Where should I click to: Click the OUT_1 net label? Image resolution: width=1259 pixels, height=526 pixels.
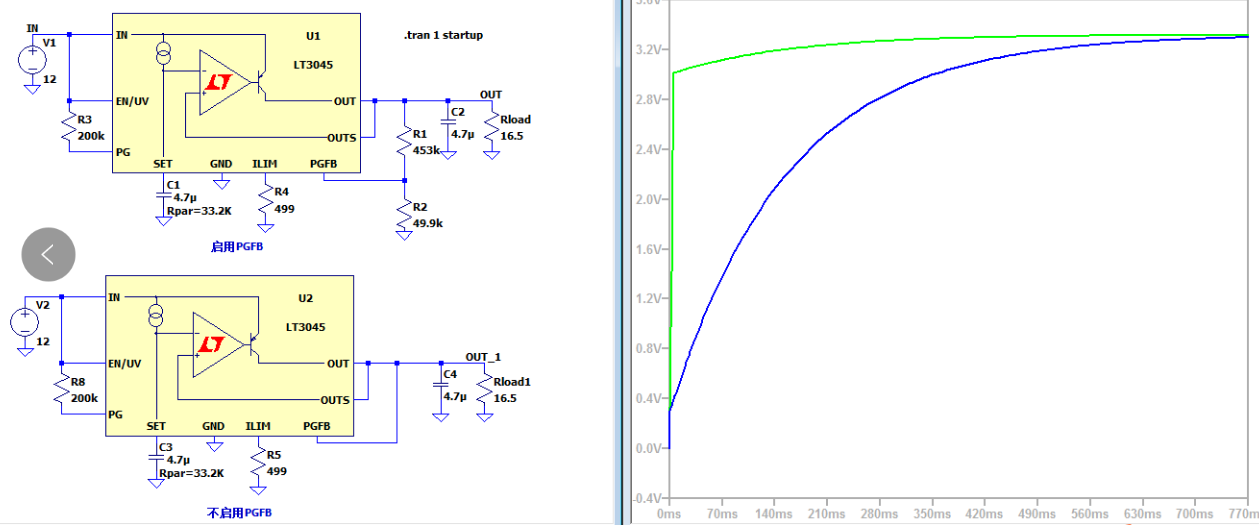483,356
